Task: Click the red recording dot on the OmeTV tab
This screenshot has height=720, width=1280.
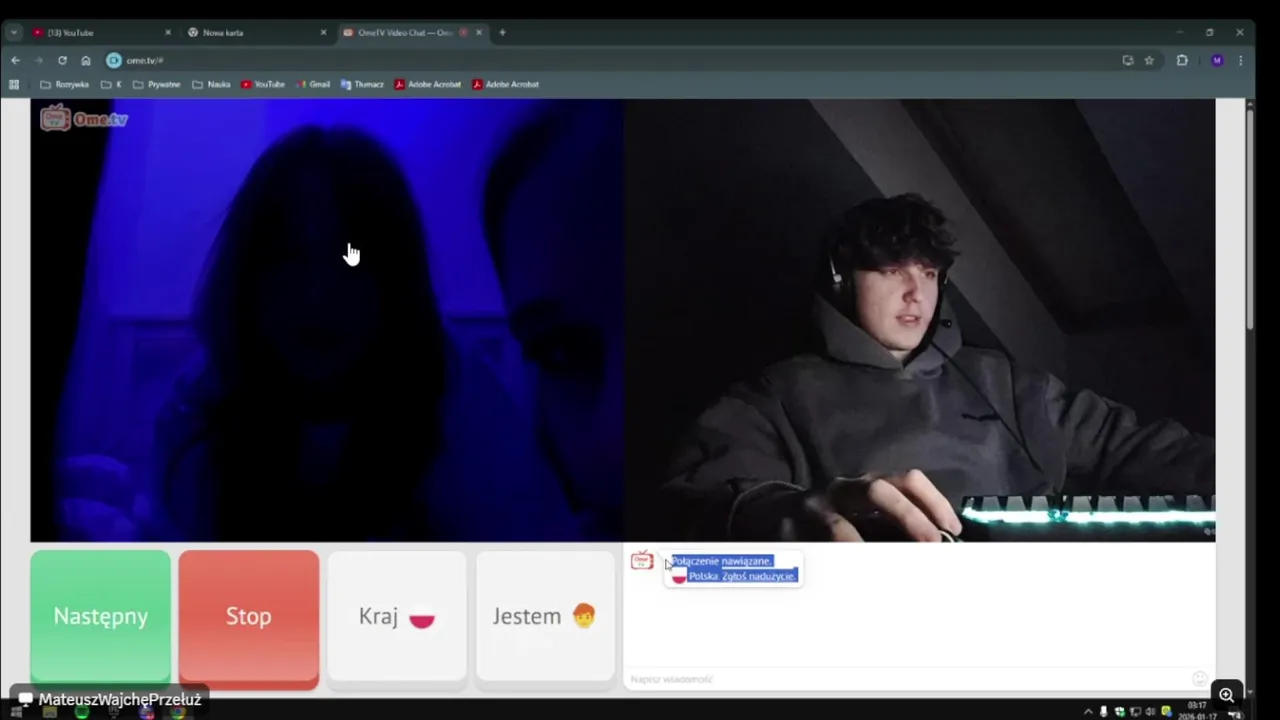Action: point(463,32)
